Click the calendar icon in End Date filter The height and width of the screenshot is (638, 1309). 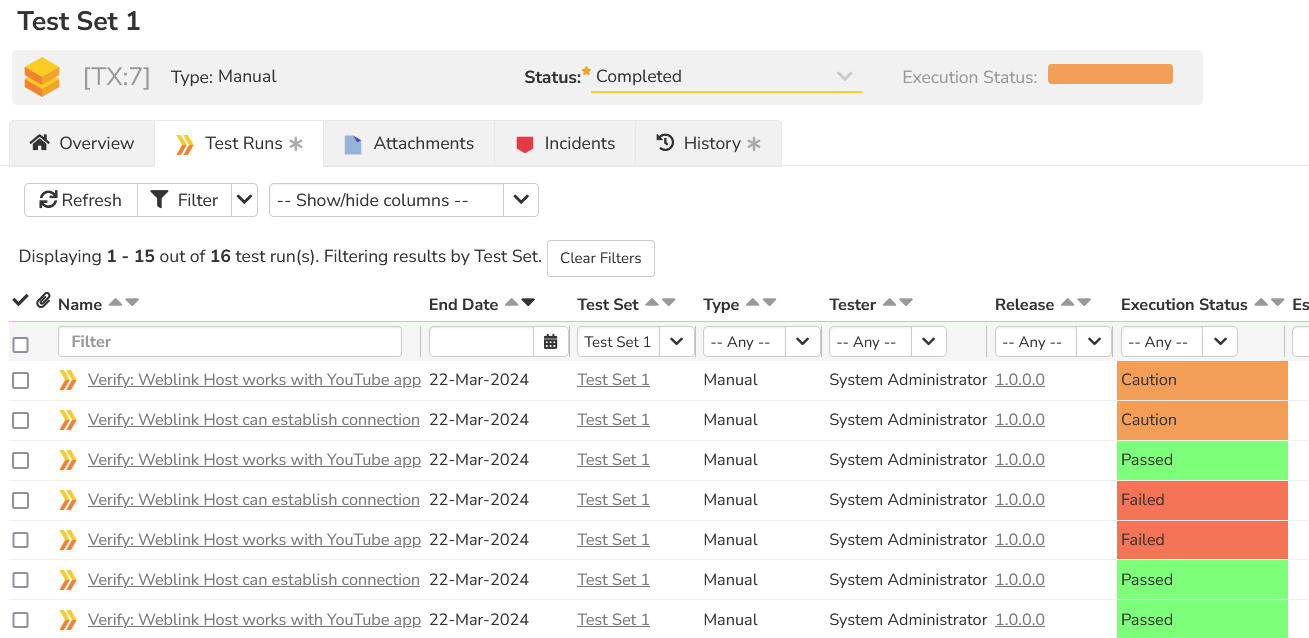[550, 342]
